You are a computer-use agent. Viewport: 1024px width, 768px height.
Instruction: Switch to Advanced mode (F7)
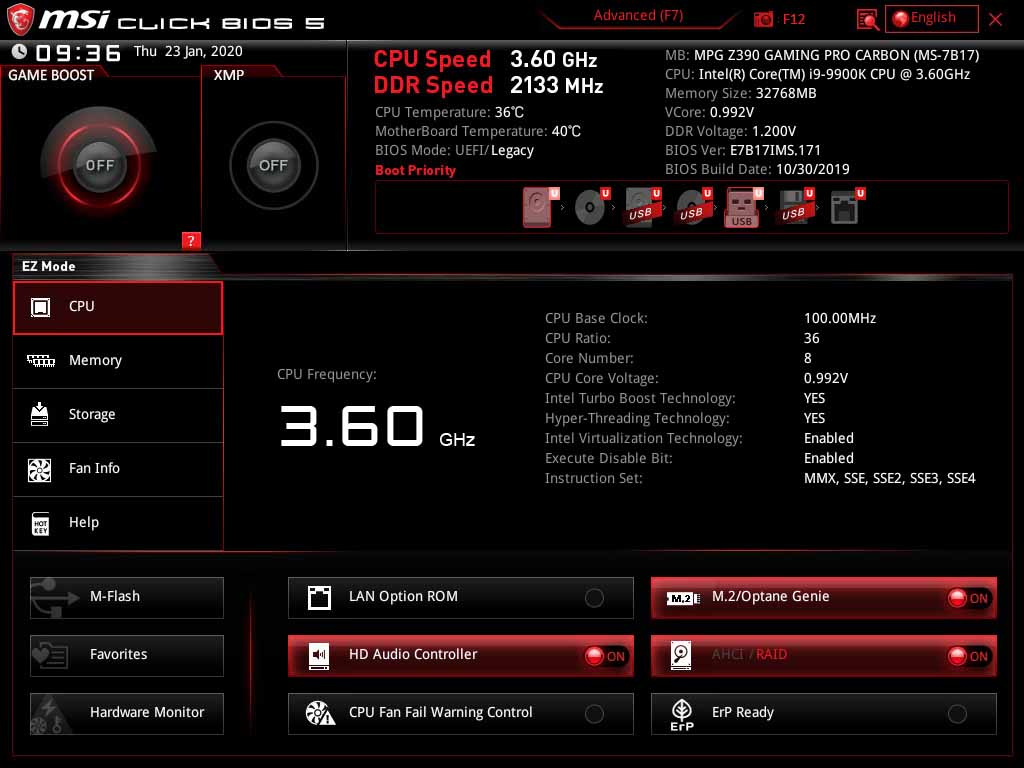point(637,15)
